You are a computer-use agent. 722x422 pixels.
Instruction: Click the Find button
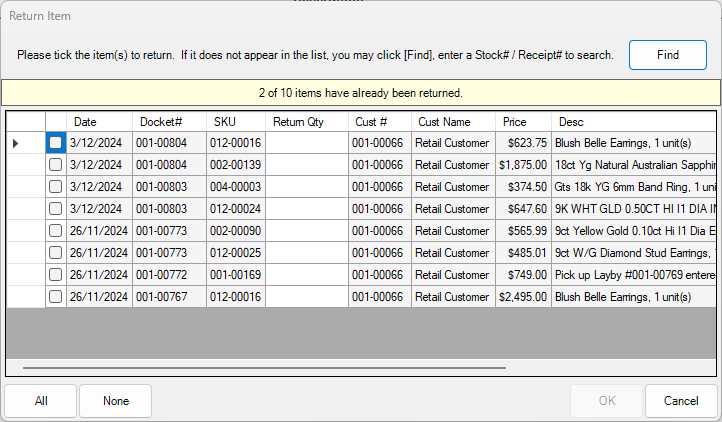668,55
